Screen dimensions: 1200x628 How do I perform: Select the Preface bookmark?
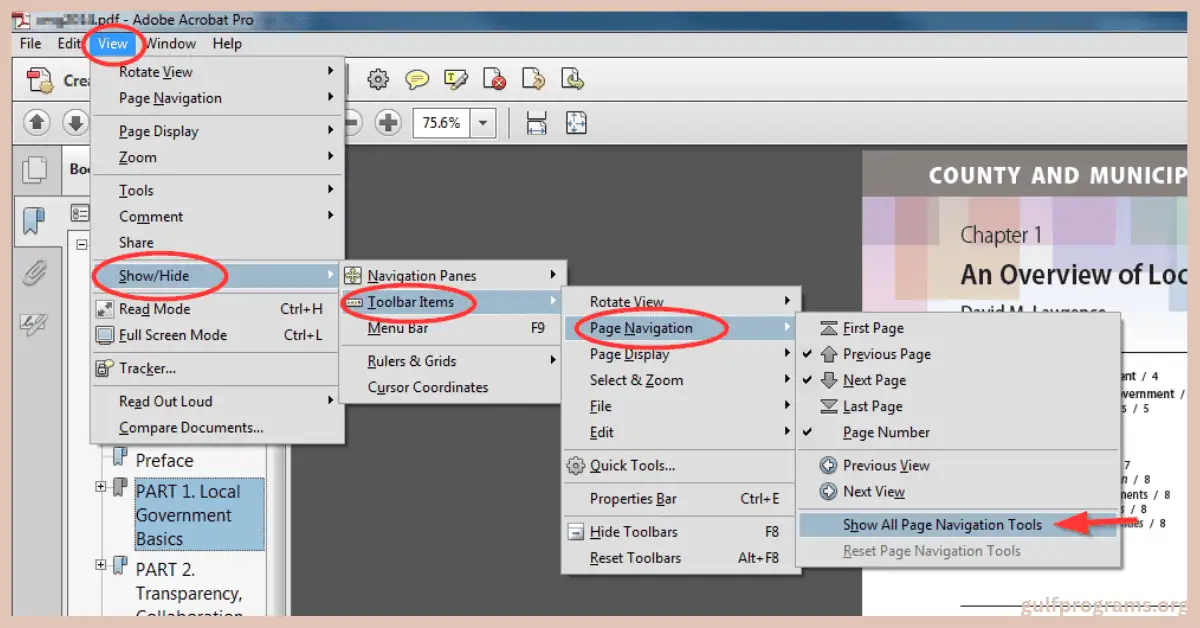coord(164,460)
